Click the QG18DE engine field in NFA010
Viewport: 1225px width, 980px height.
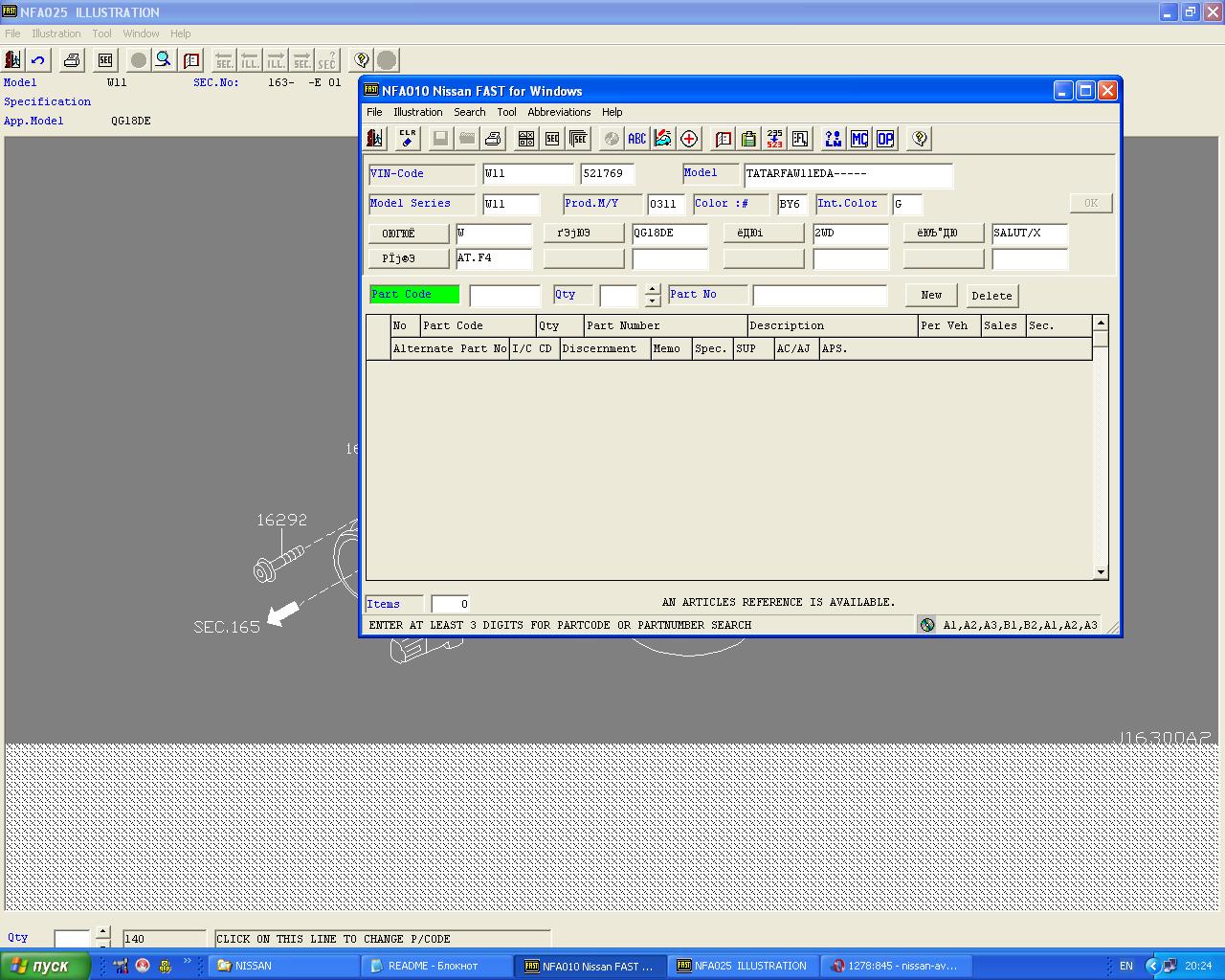pos(670,234)
